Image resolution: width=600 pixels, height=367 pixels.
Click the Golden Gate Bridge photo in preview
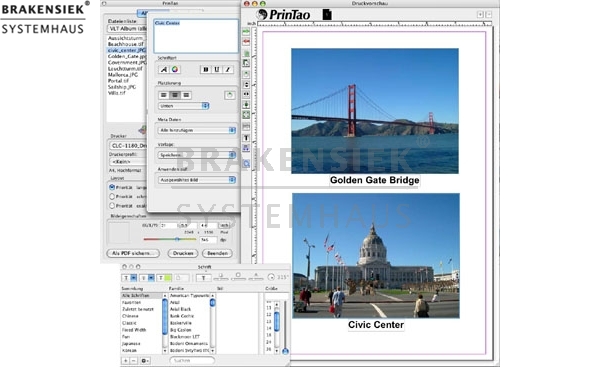point(375,111)
